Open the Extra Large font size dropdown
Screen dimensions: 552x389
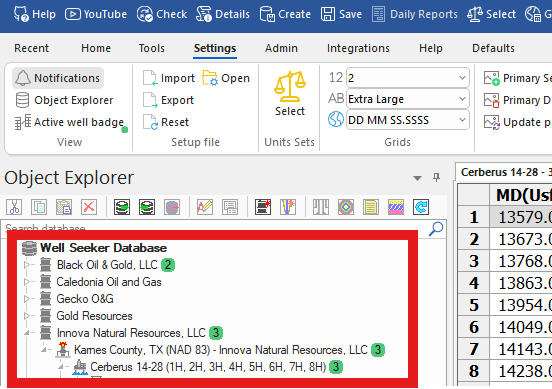pos(408,99)
